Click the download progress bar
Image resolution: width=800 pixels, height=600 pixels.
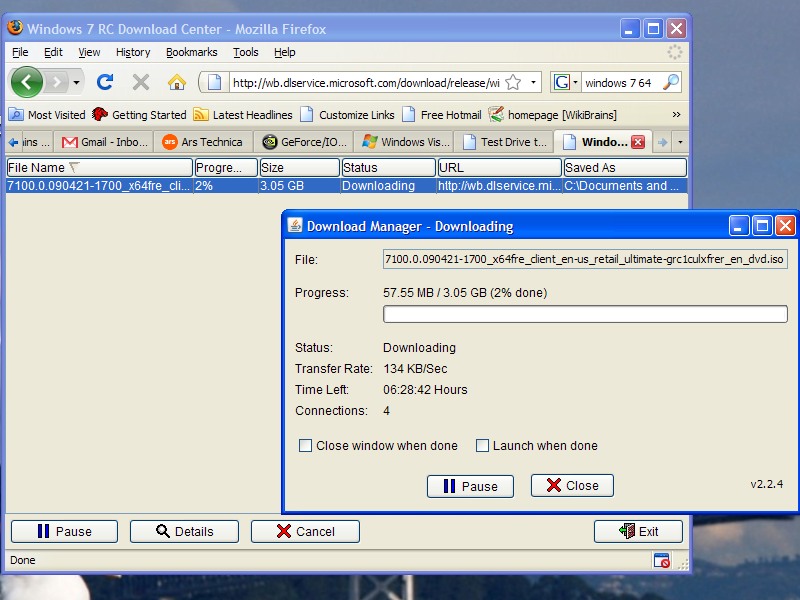pos(585,314)
